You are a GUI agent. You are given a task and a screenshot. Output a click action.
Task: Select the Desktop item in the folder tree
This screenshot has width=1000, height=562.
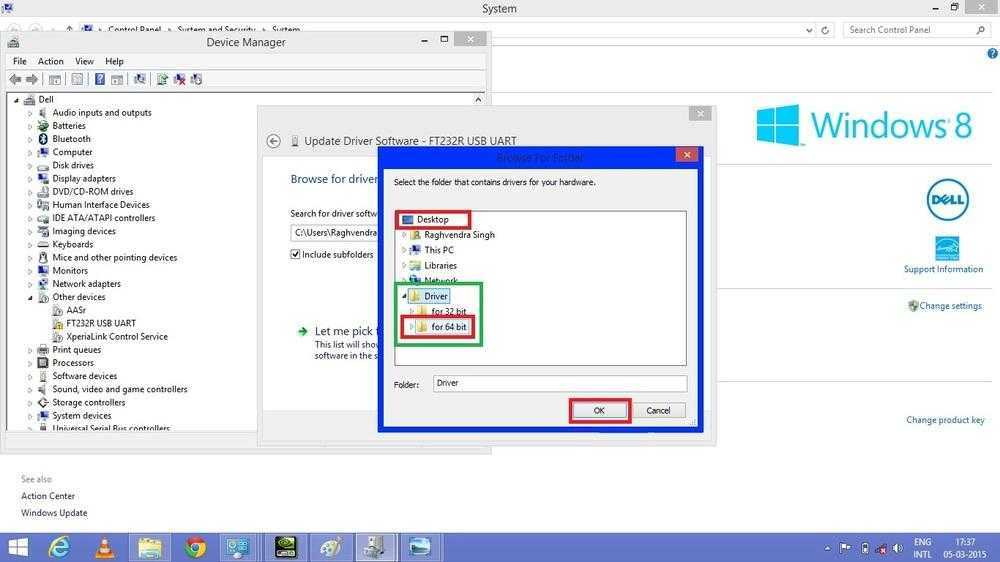(x=433, y=219)
